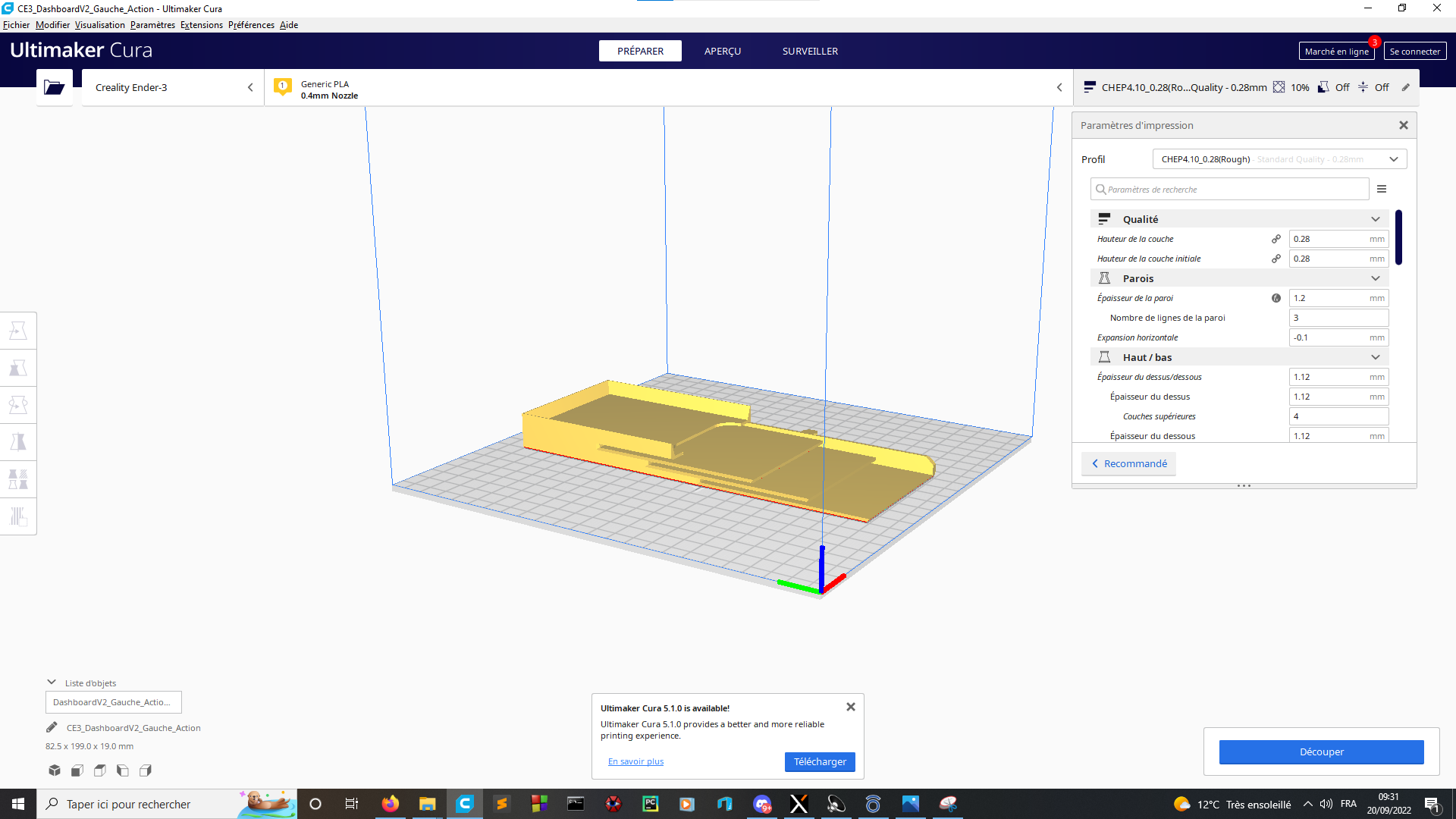Image resolution: width=1456 pixels, height=819 pixels.
Task: Open the Préférences menu
Action: click(x=251, y=25)
